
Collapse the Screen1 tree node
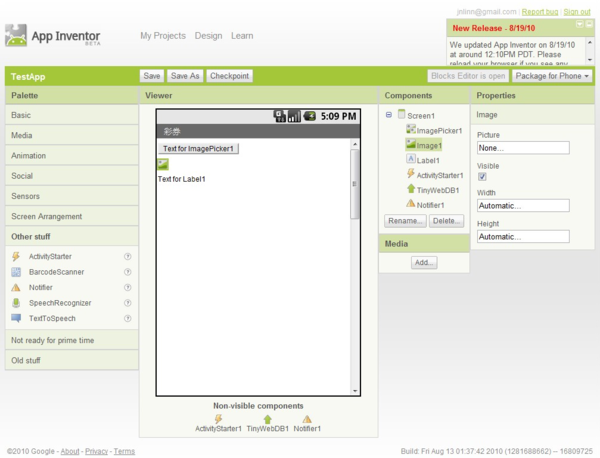pos(388,115)
